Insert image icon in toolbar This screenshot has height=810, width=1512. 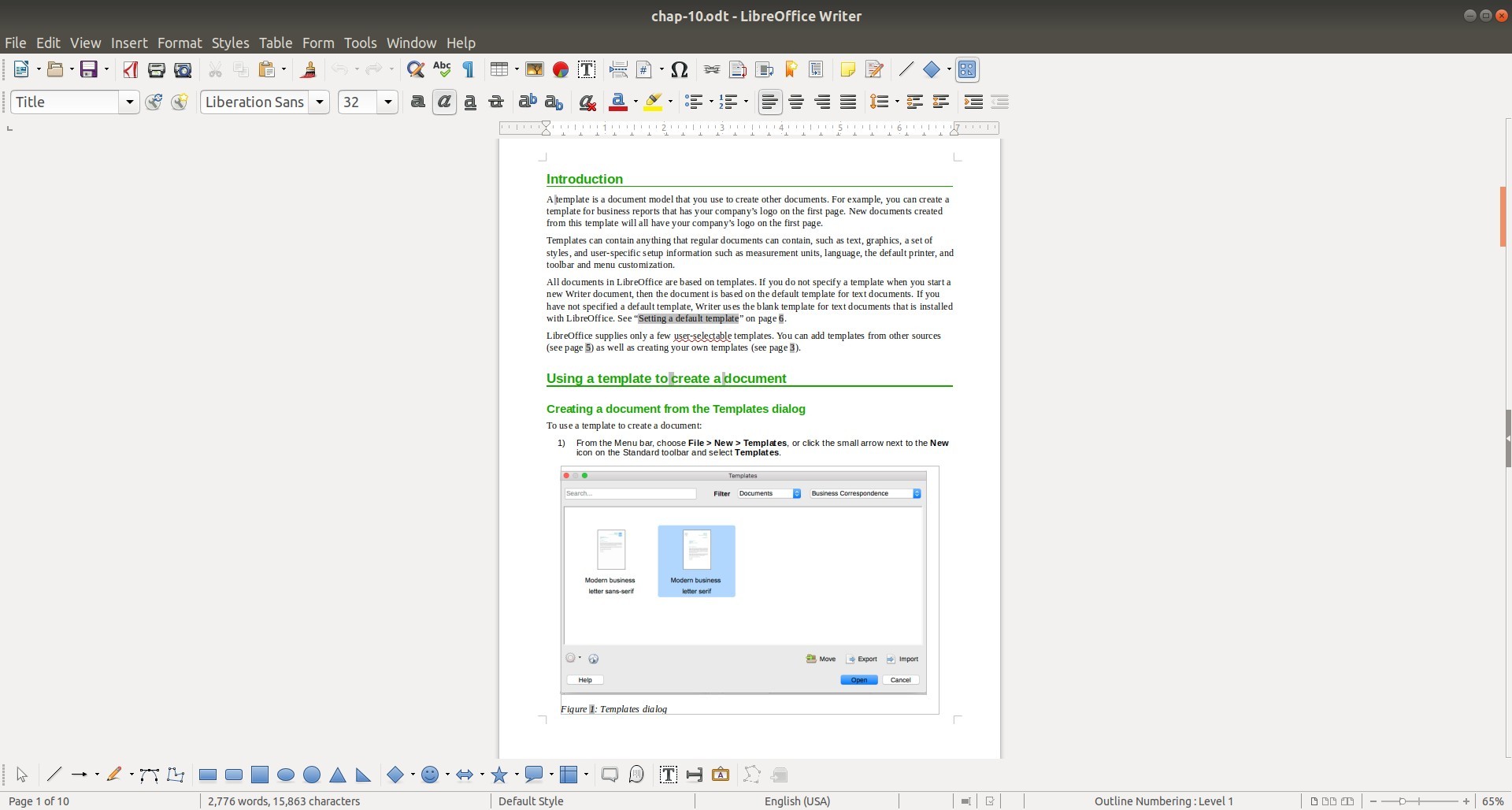click(x=535, y=69)
